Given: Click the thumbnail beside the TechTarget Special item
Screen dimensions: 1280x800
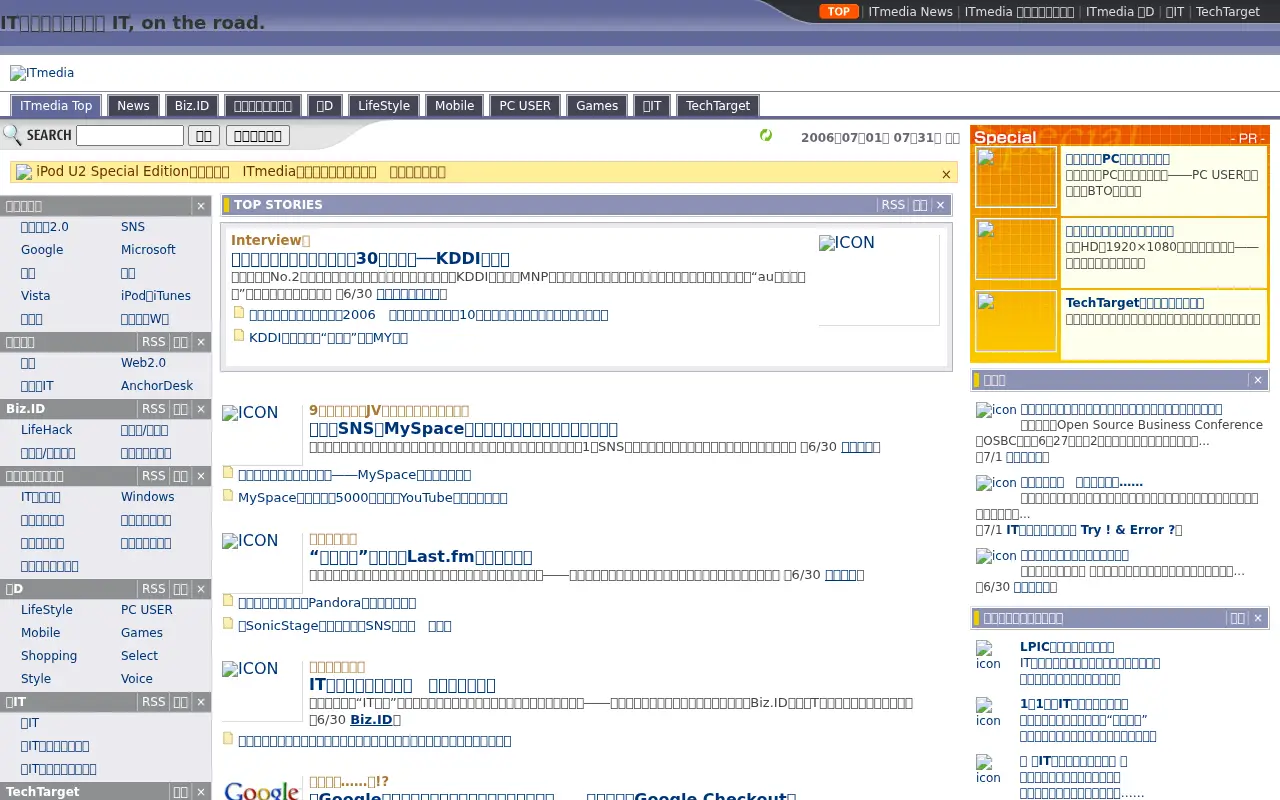Looking at the screenshot, I should pyautogui.click(x=1016, y=321).
